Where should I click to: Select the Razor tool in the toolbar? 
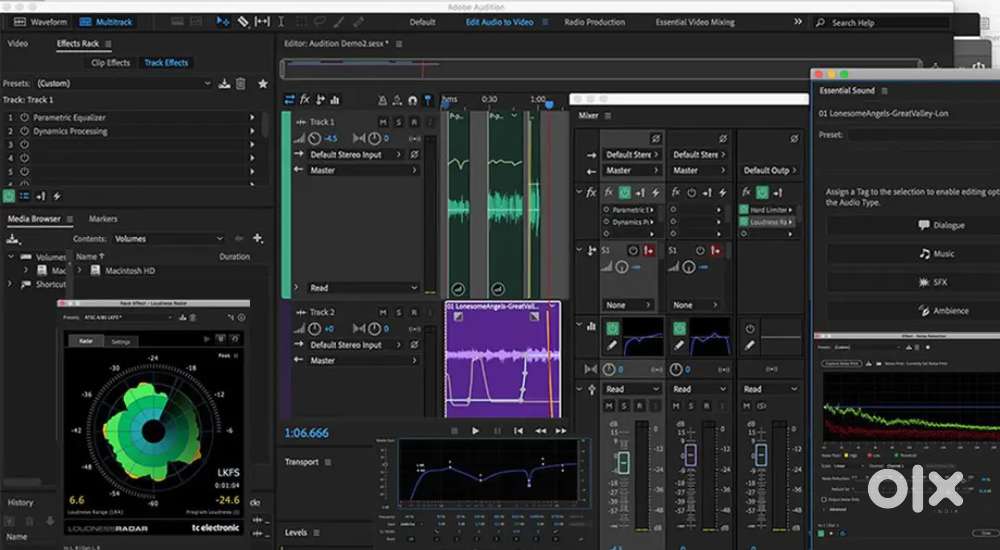243,22
